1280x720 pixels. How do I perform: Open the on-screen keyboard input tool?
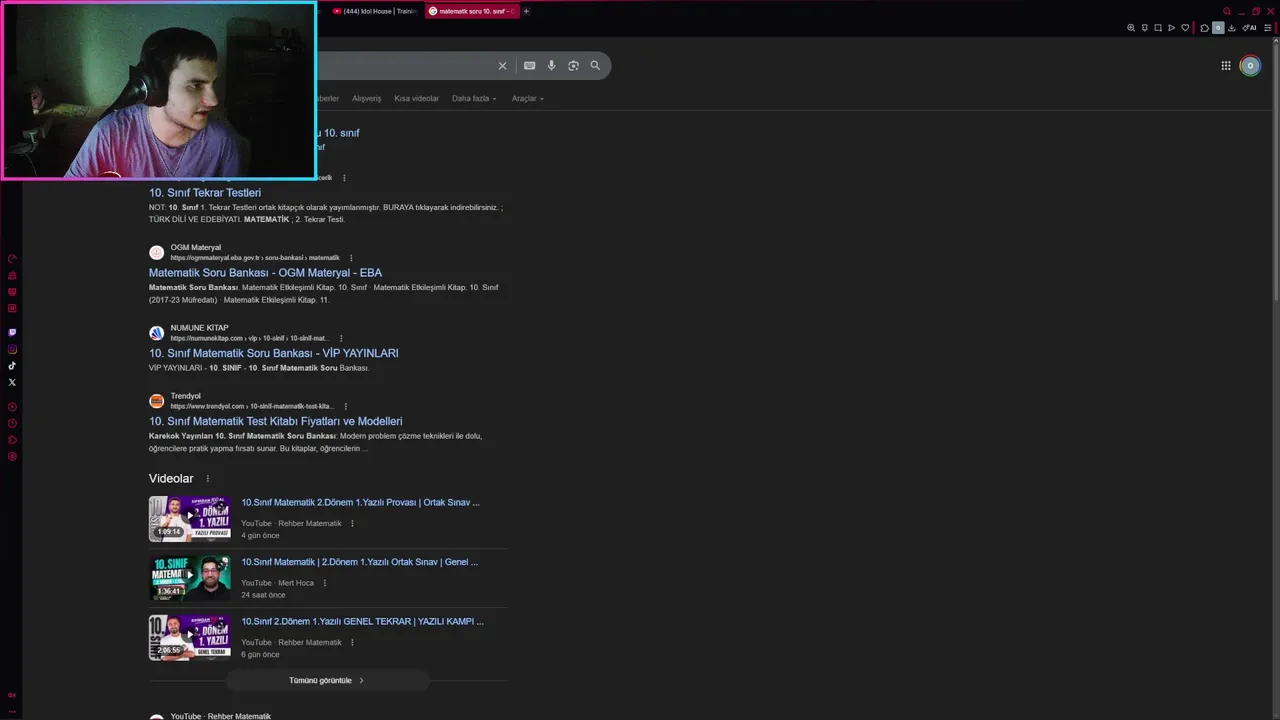pyautogui.click(x=529, y=66)
